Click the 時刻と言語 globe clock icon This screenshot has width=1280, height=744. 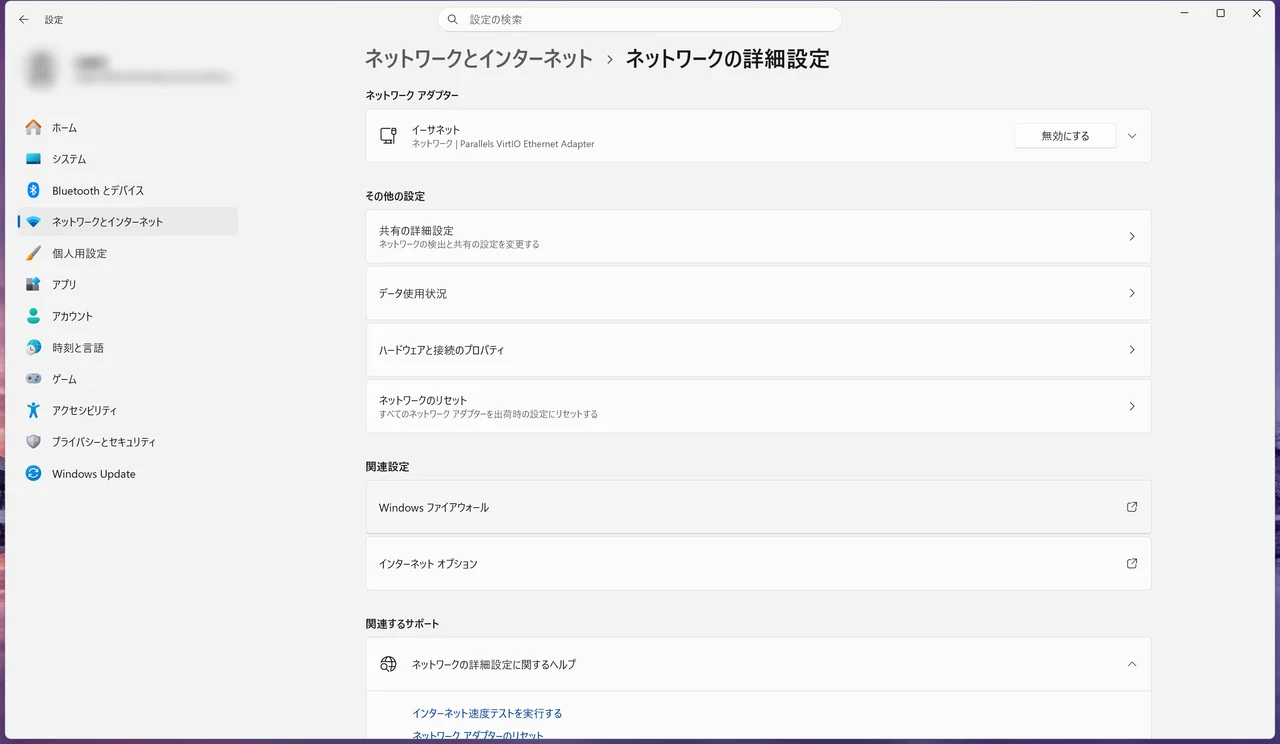point(34,348)
